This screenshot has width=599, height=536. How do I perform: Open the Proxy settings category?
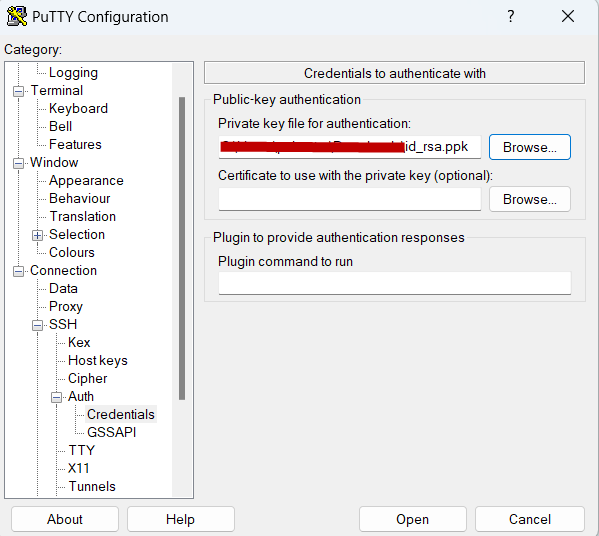pyautogui.click(x=66, y=306)
